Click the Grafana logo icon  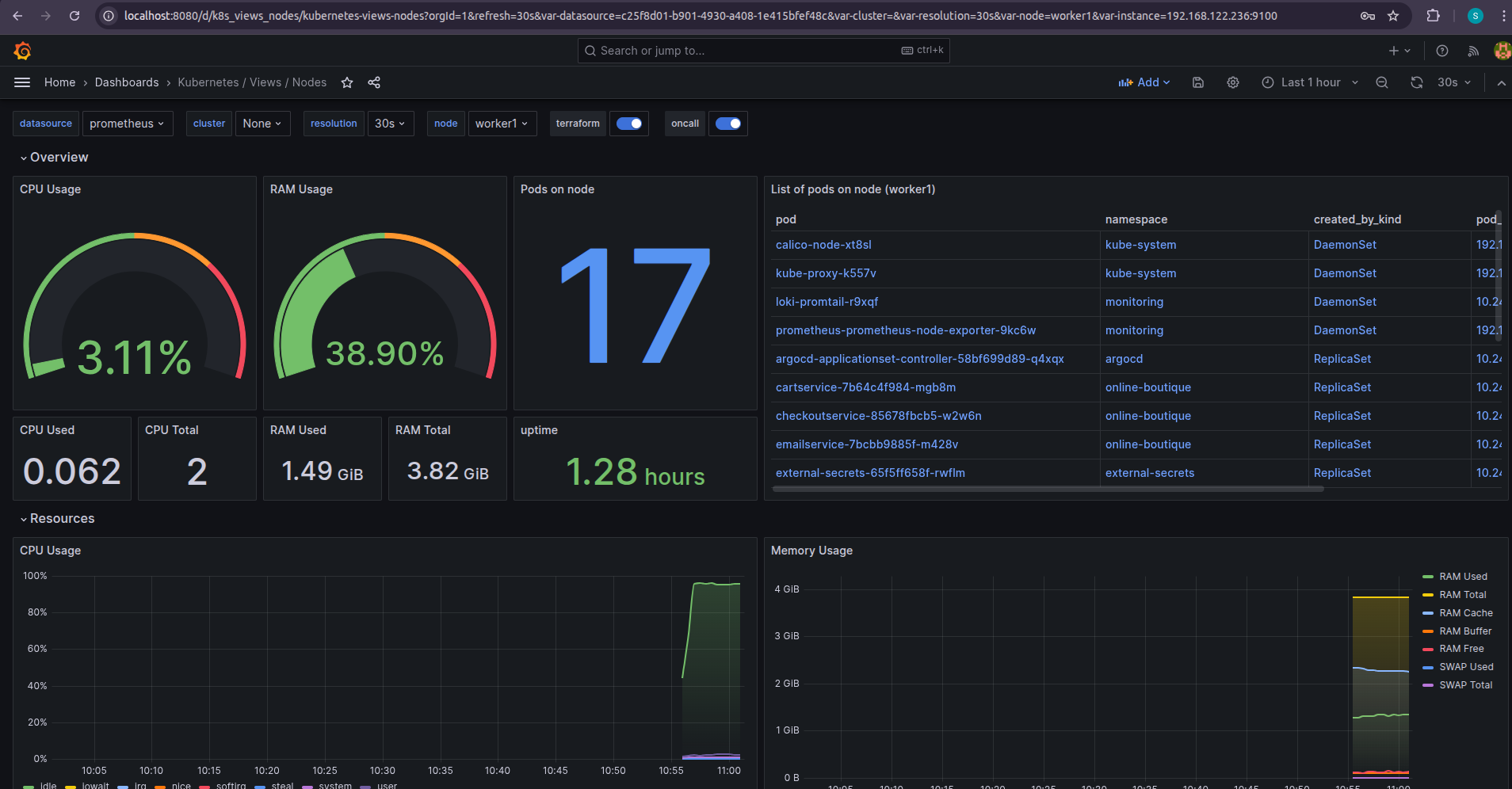(22, 51)
